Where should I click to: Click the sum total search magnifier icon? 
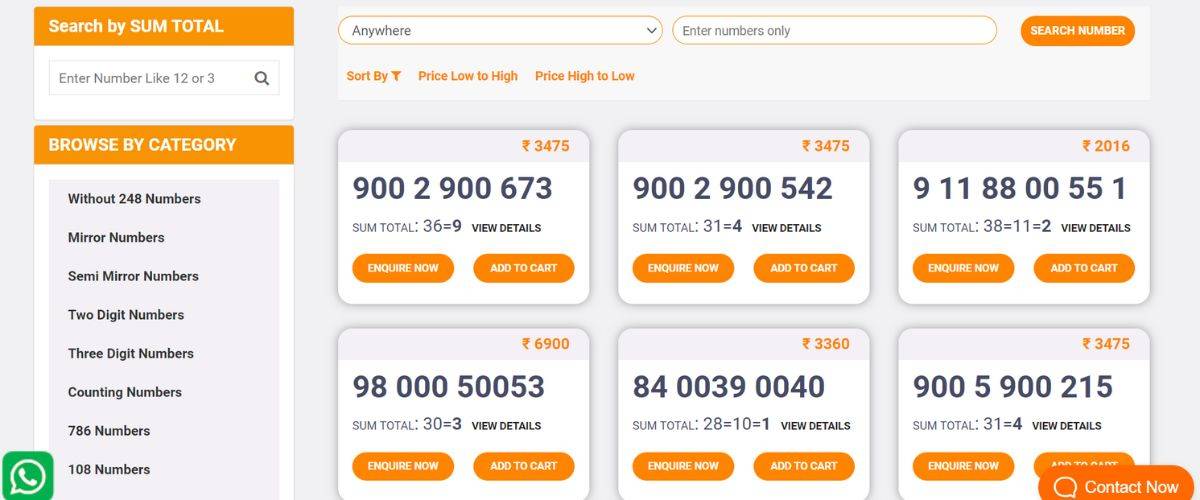262,78
